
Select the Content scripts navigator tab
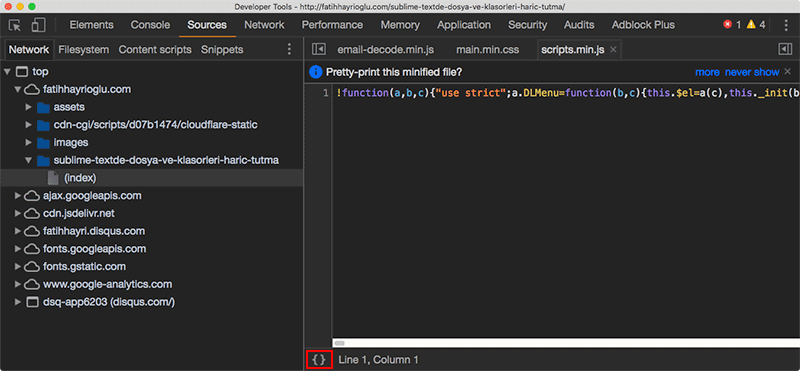click(155, 50)
